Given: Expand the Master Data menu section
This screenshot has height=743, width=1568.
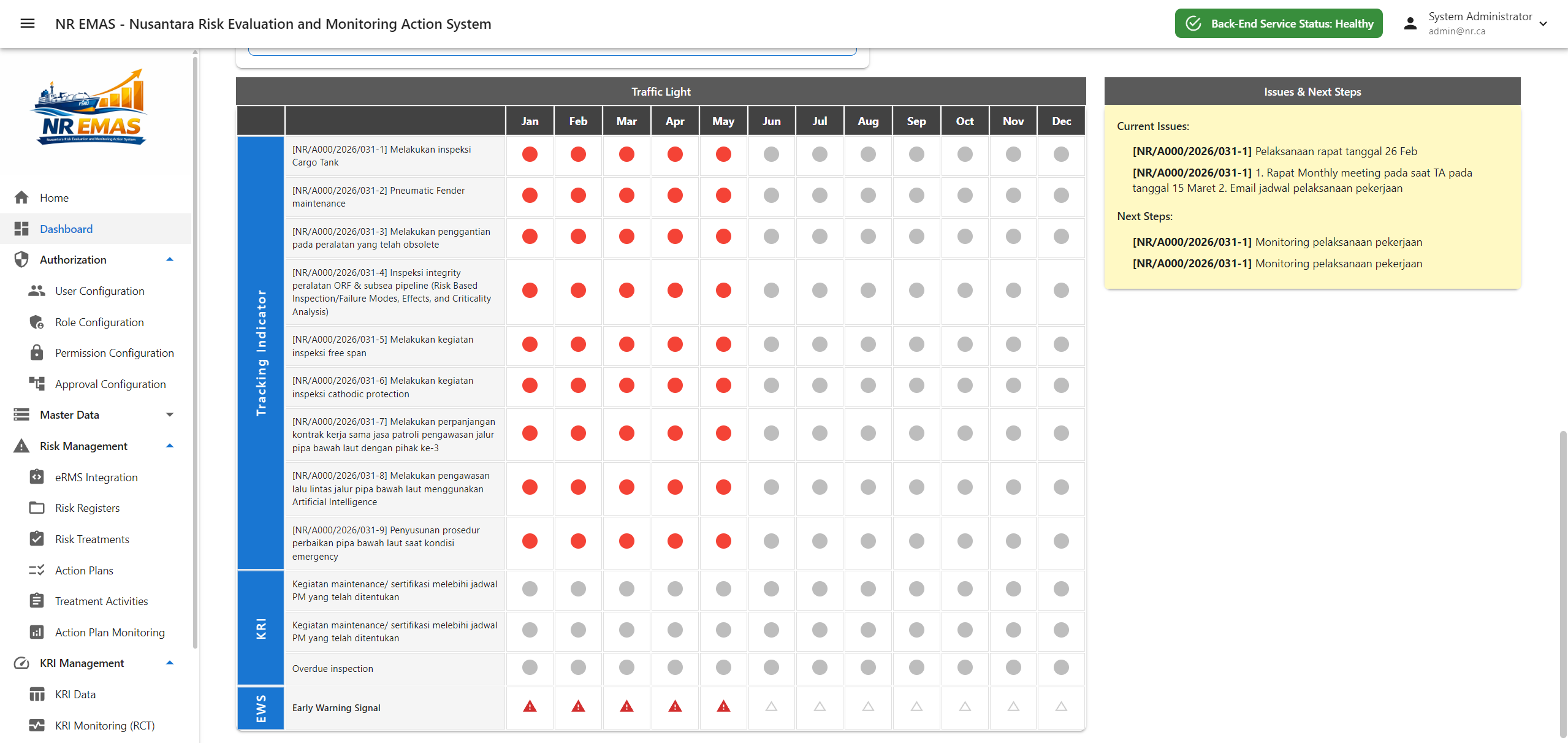Looking at the screenshot, I should pos(170,414).
